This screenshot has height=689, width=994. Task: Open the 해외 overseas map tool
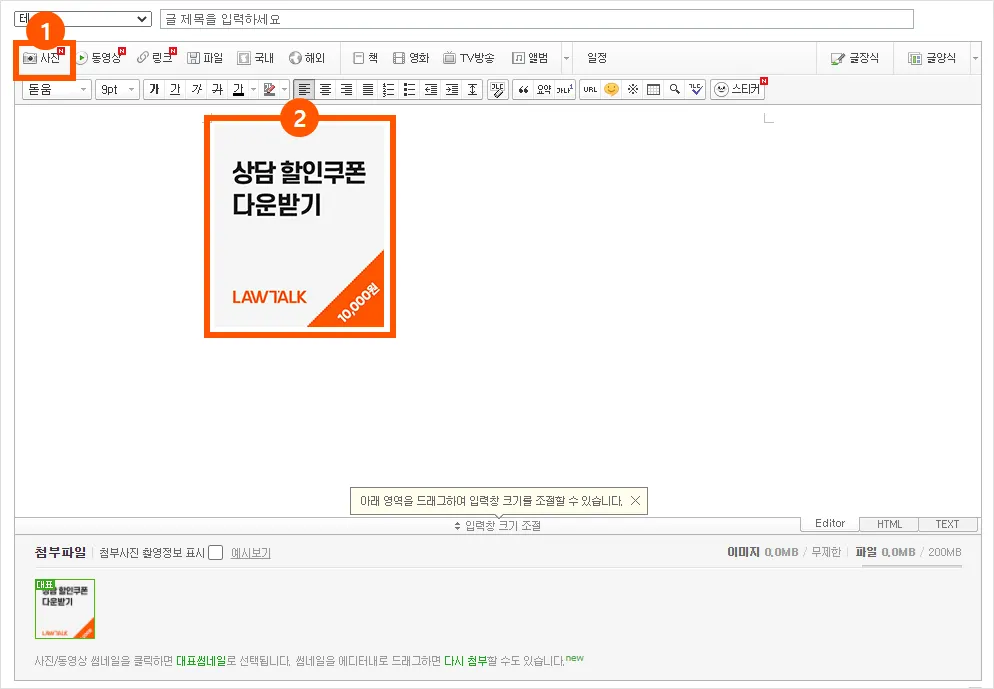click(x=307, y=58)
